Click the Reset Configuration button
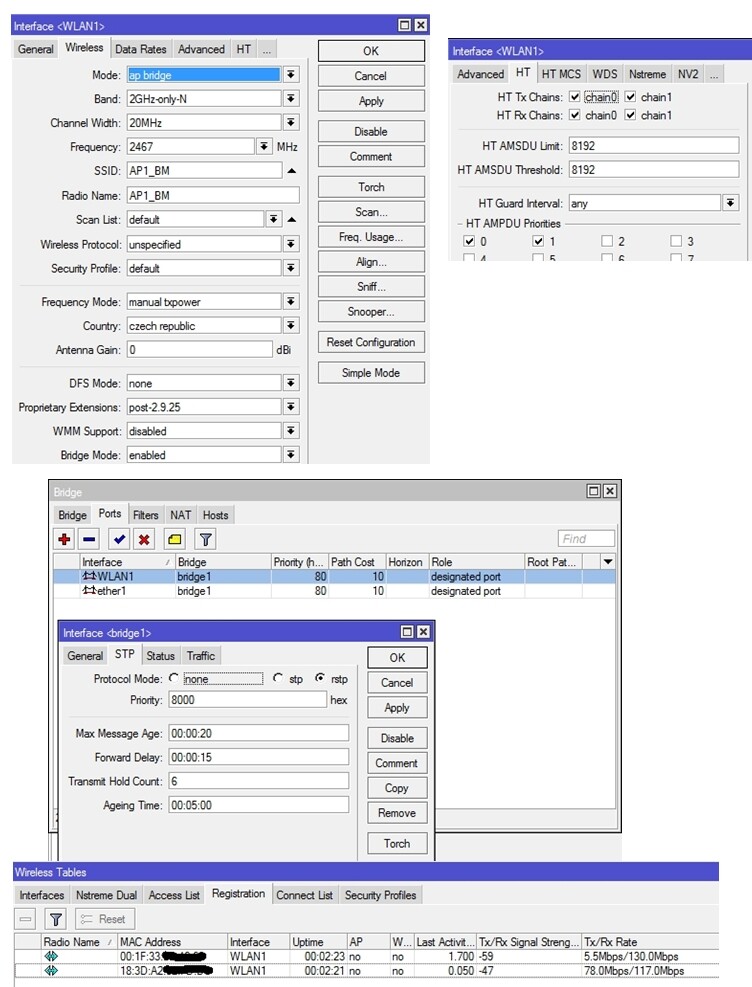 coord(371,342)
